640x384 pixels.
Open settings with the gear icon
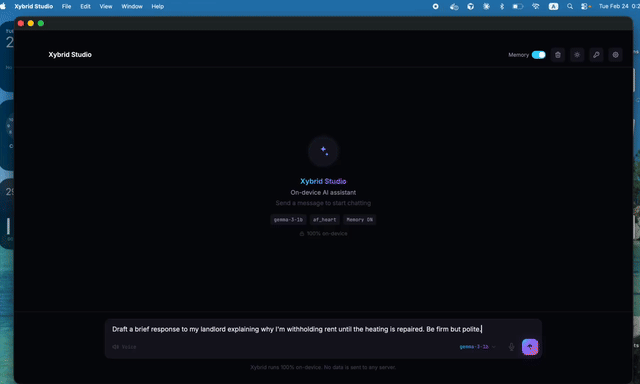615,55
